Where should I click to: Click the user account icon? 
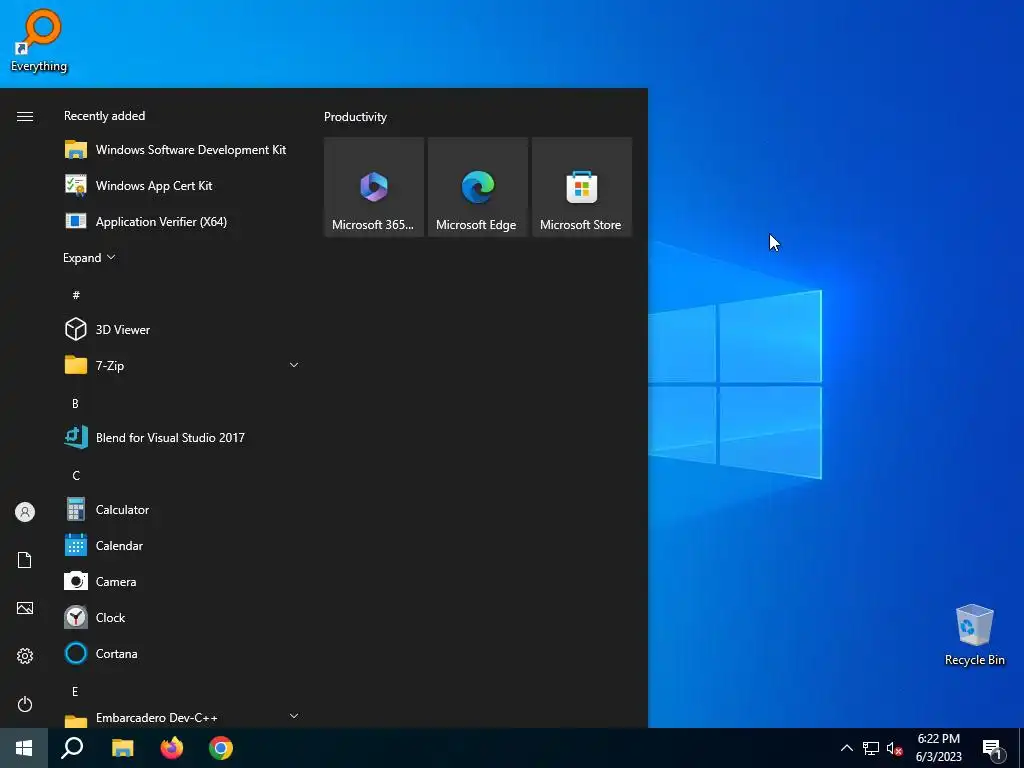(x=25, y=512)
